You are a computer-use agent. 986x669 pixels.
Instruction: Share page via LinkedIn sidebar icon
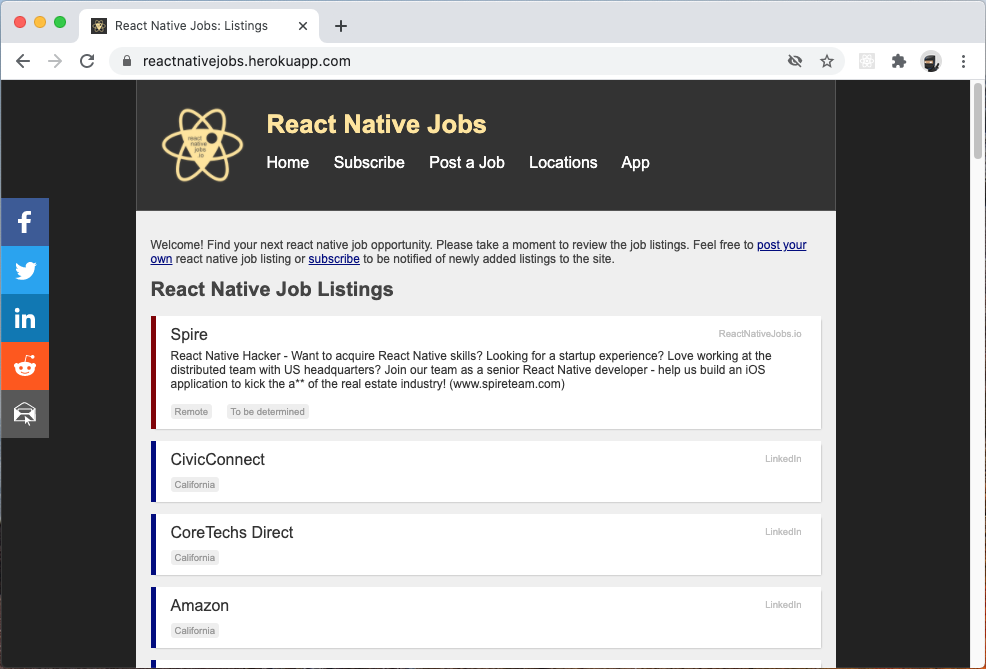tap(25, 318)
